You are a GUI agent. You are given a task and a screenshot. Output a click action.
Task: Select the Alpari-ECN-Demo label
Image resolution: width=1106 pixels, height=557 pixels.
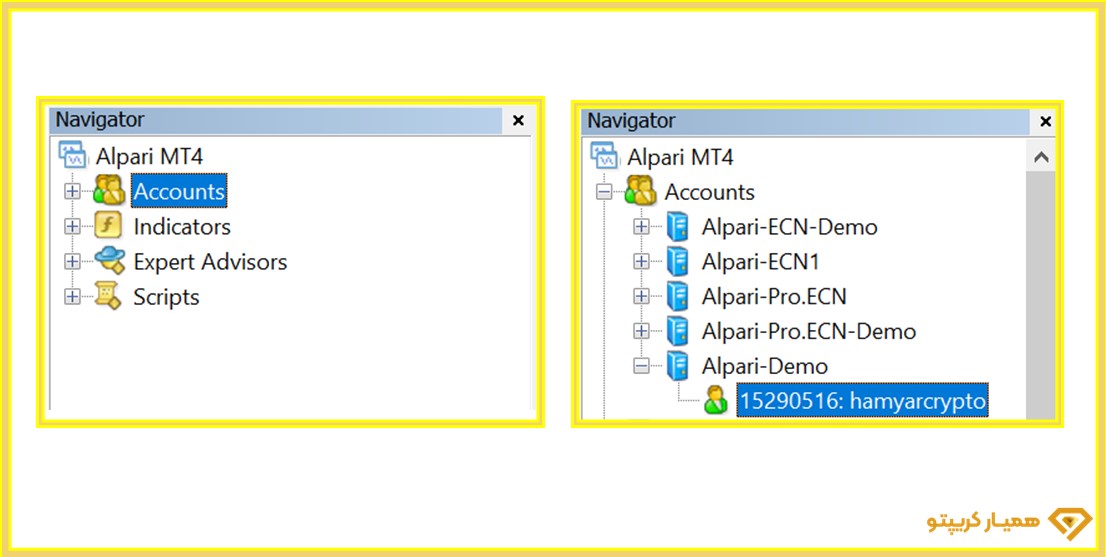point(790,227)
